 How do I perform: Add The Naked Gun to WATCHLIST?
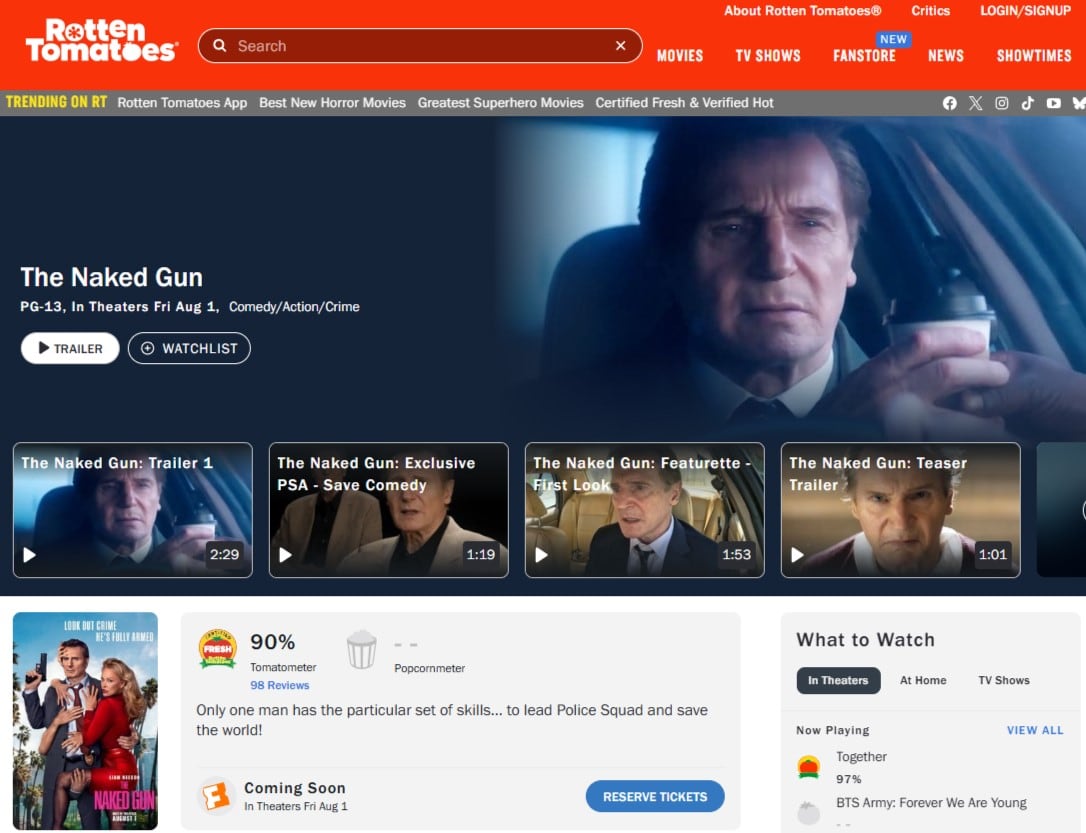189,348
